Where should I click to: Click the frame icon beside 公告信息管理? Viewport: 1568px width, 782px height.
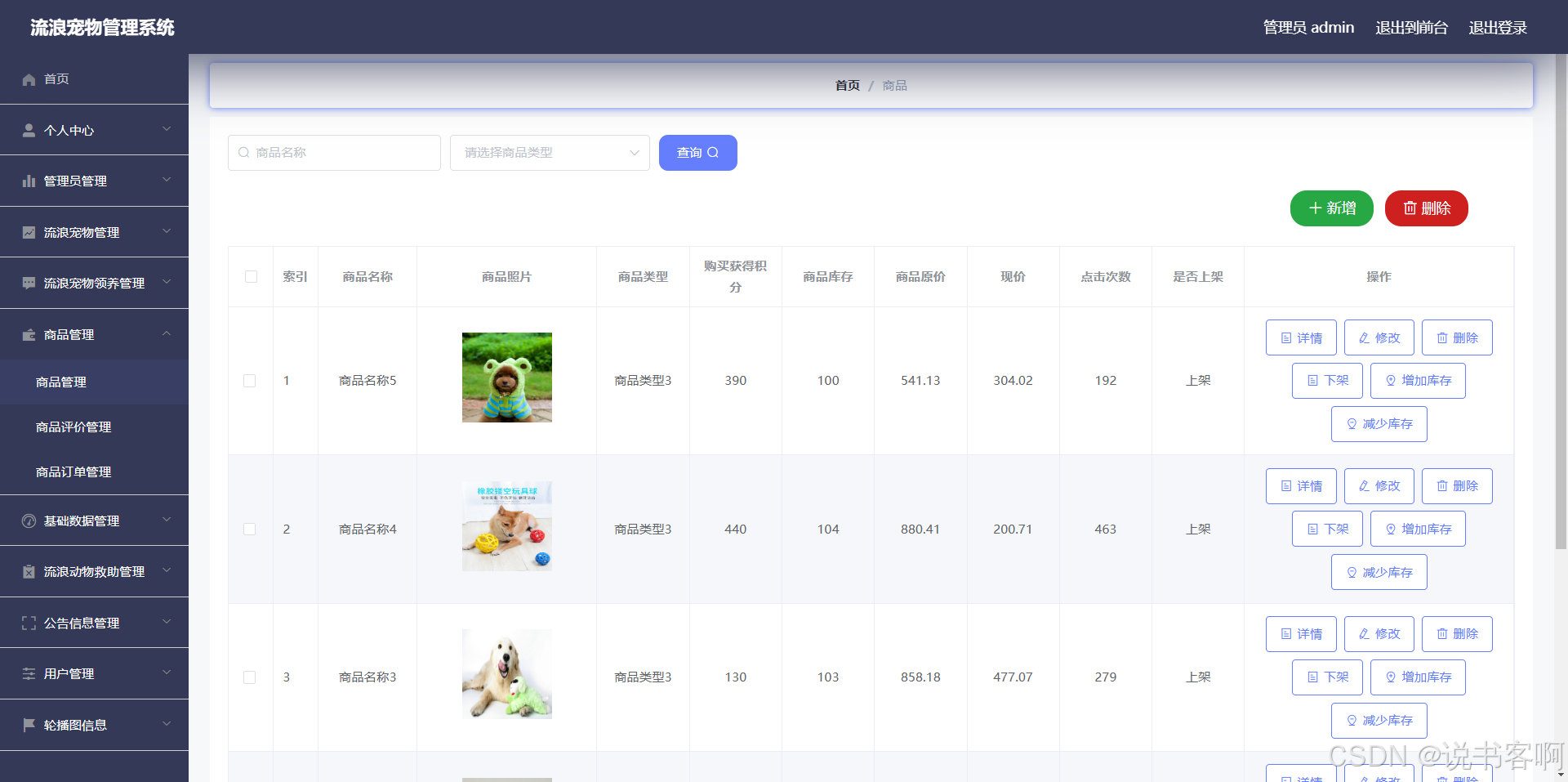coord(29,623)
